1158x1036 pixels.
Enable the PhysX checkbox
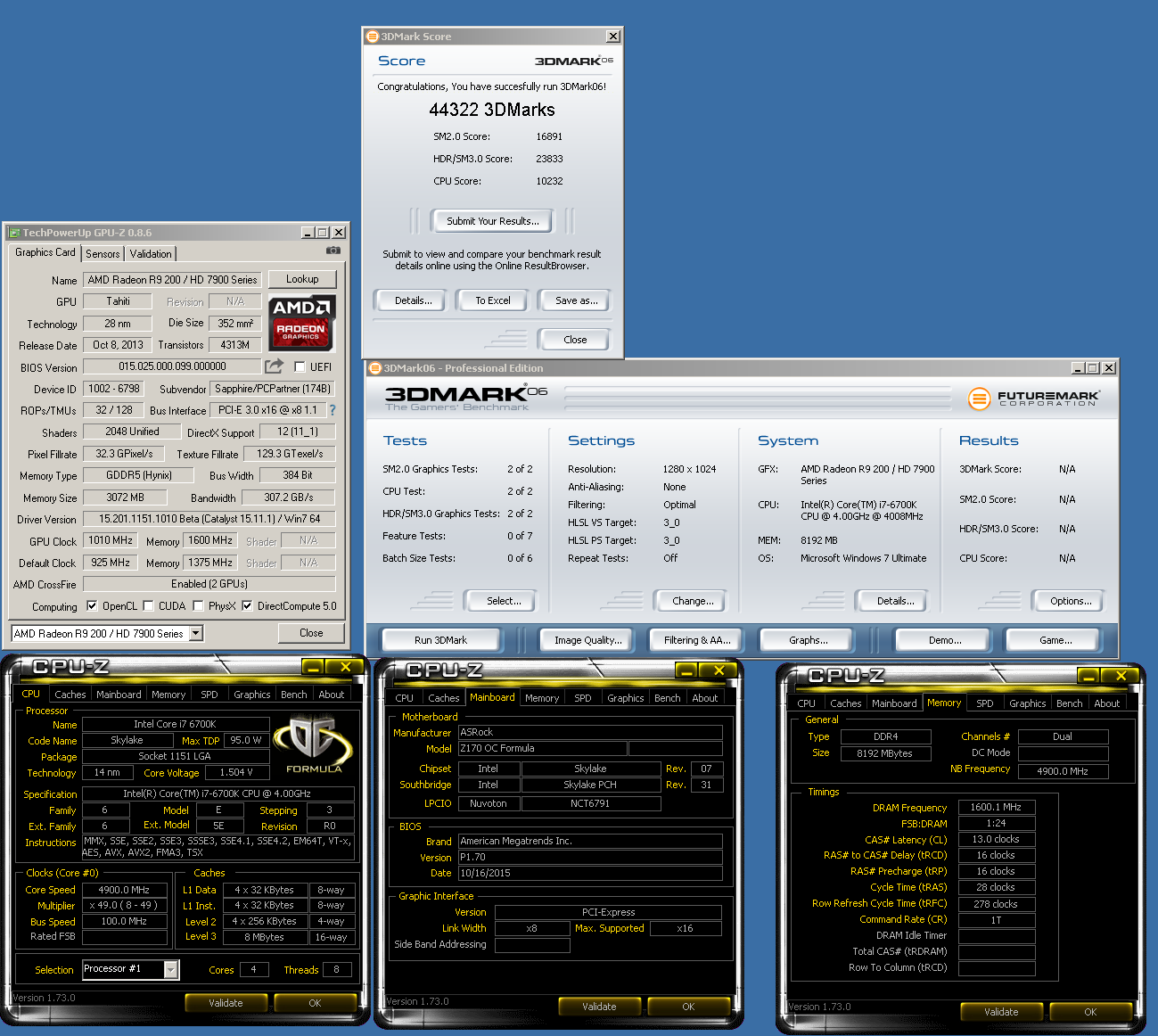[x=198, y=606]
